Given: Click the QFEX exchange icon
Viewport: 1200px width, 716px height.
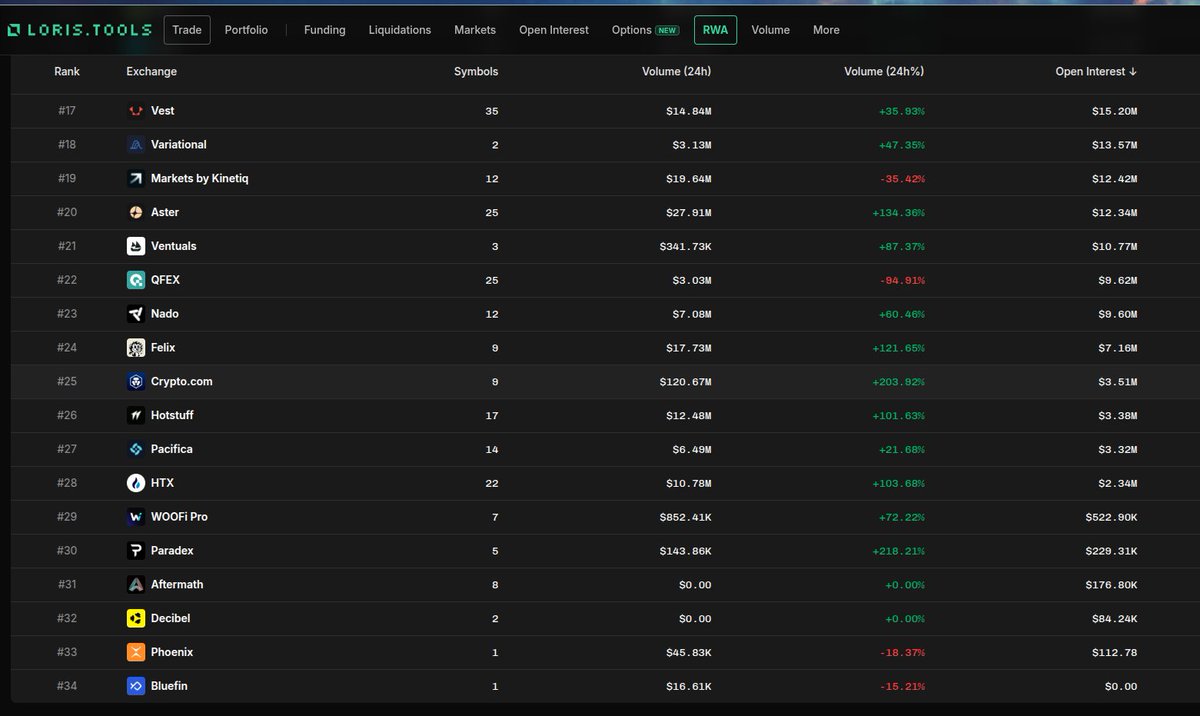Looking at the screenshot, I should [x=136, y=280].
